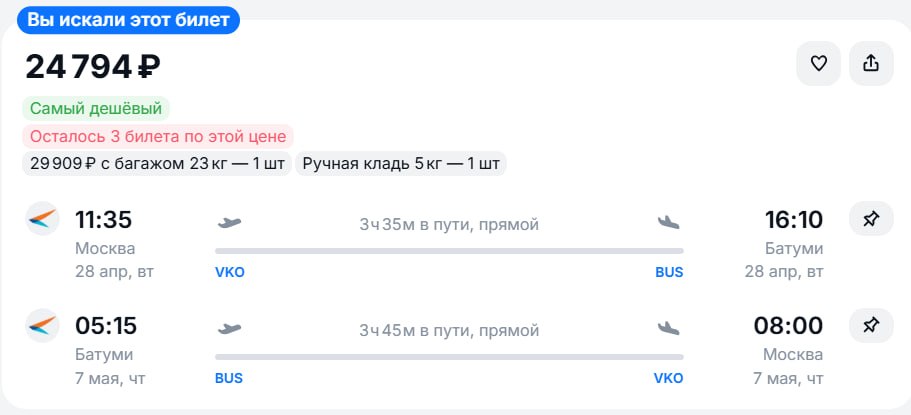The width and height of the screenshot is (911, 415).
Task: Add this ticket to favorites with heart icon
Action: point(818,64)
